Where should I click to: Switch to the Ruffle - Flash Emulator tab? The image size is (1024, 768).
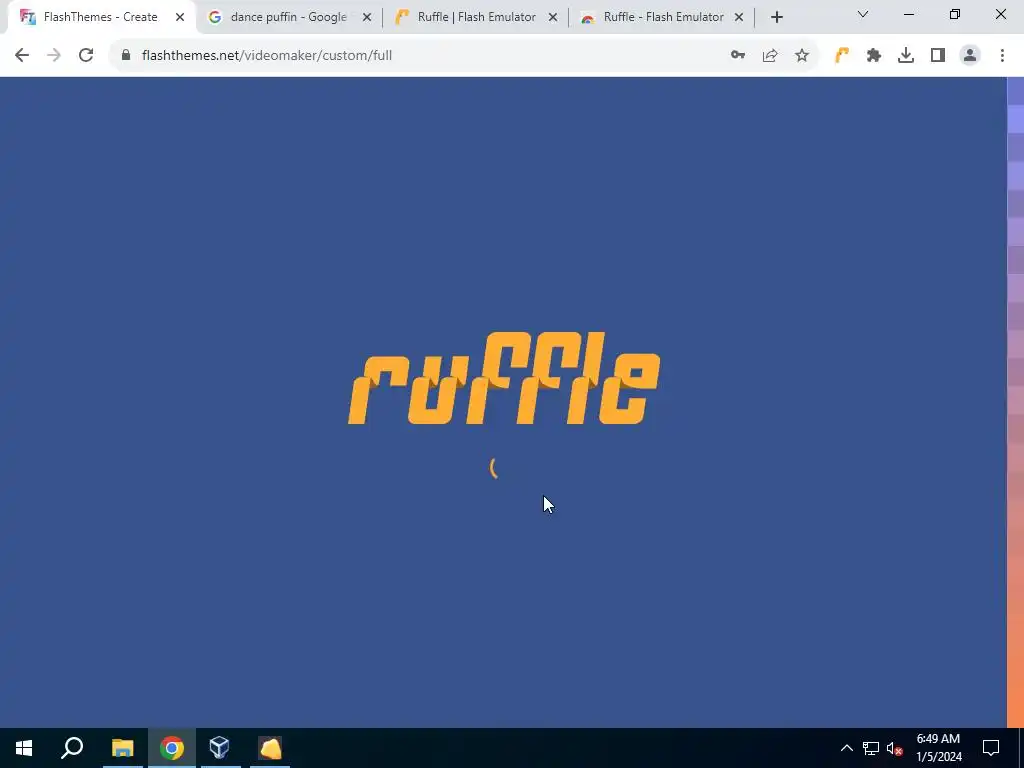tap(663, 17)
